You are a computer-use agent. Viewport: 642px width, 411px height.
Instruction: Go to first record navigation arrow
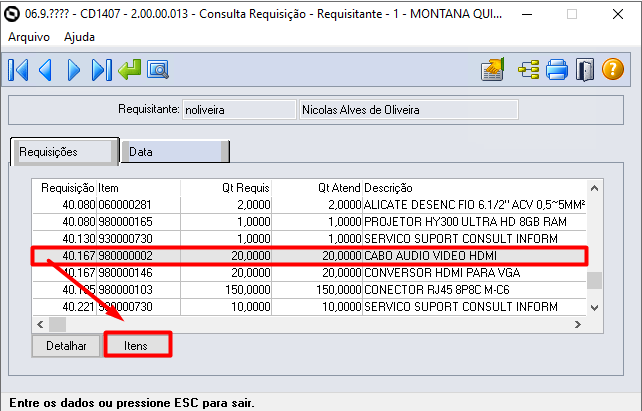[x=18, y=70]
